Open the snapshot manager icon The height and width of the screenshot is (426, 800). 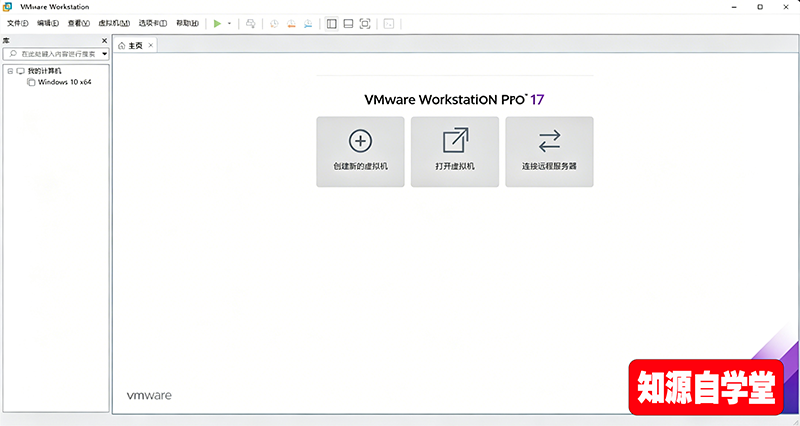tap(307, 23)
